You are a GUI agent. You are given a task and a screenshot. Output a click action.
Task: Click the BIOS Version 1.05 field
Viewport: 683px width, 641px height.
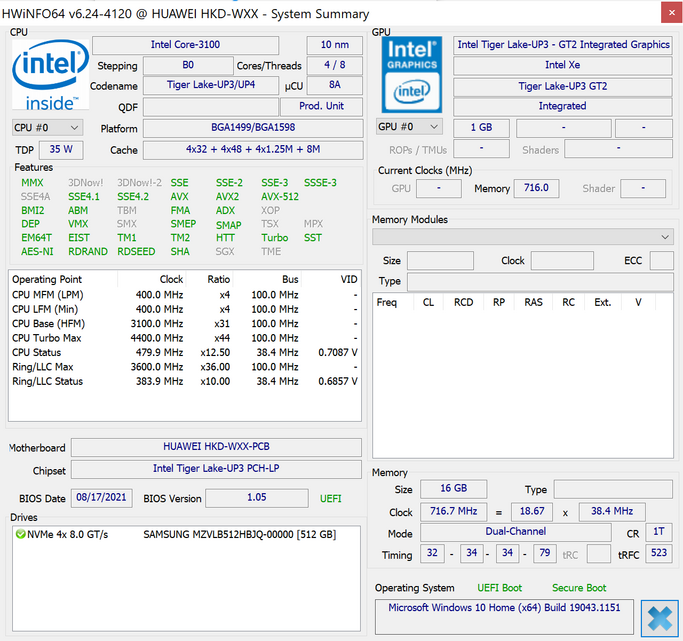pyautogui.click(x=257, y=498)
